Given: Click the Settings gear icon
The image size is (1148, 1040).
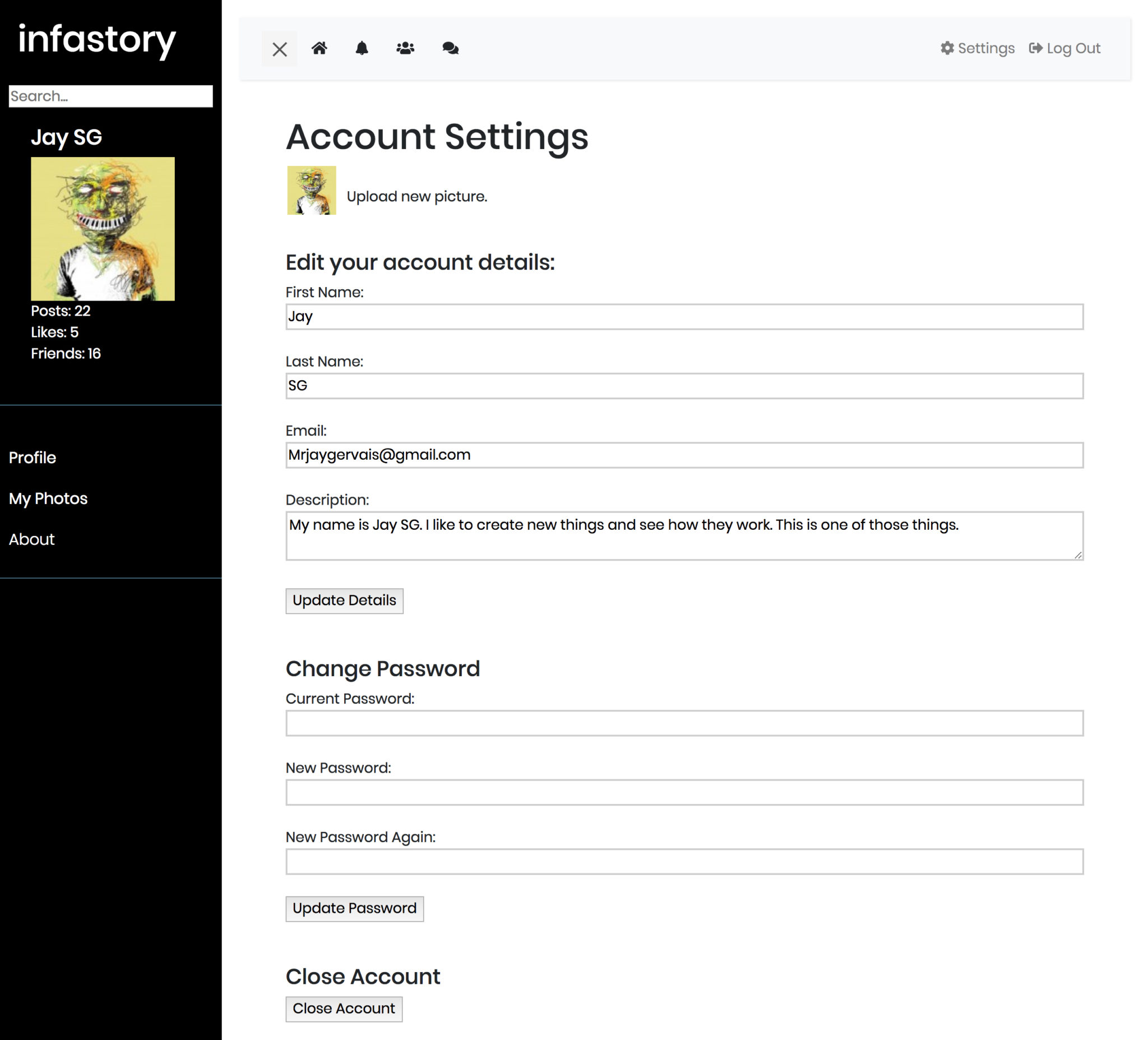Looking at the screenshot, I should 946,48.
